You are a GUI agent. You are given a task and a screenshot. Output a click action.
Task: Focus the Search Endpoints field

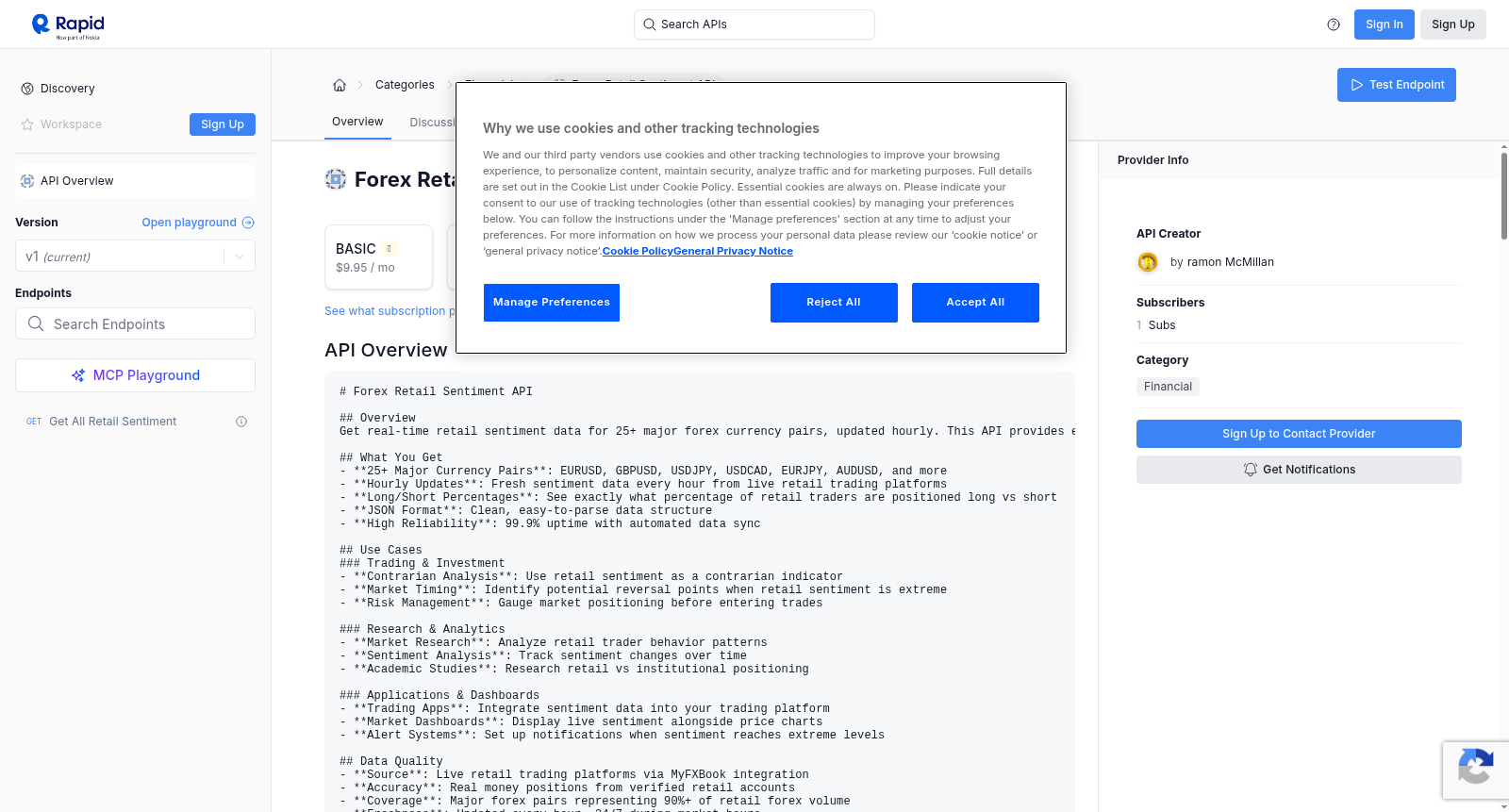coord(135,323)
